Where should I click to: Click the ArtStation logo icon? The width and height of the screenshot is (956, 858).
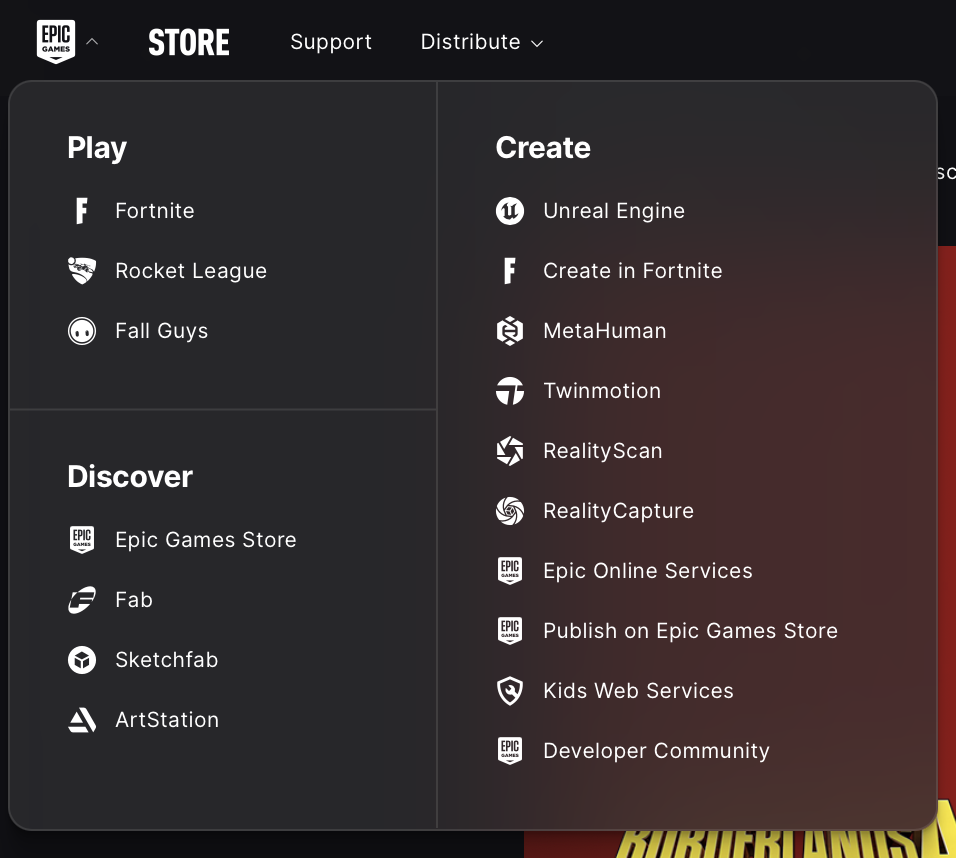click(82, 720)
